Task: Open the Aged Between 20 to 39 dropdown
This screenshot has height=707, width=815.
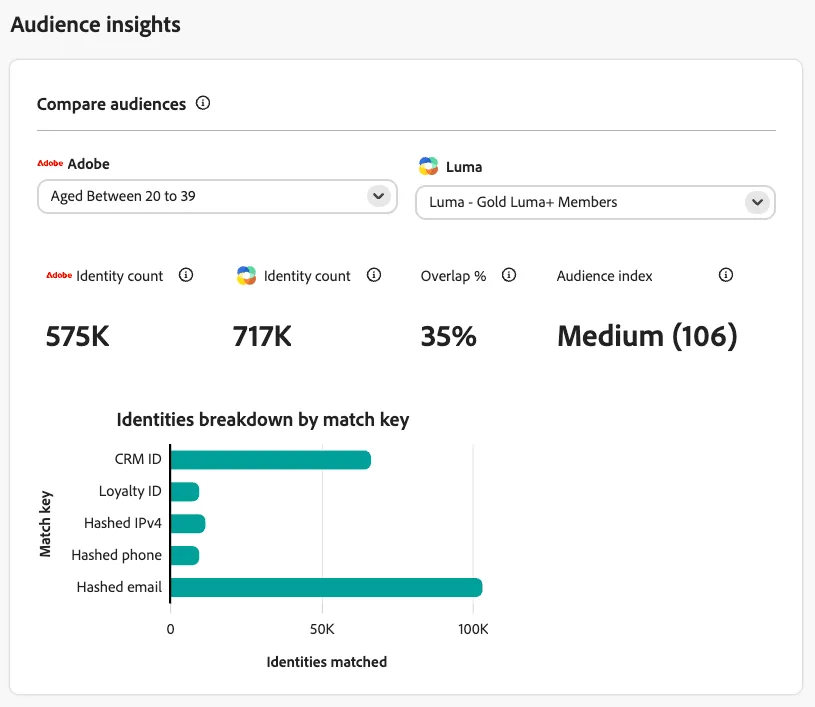Action: [x=217, y=197]
